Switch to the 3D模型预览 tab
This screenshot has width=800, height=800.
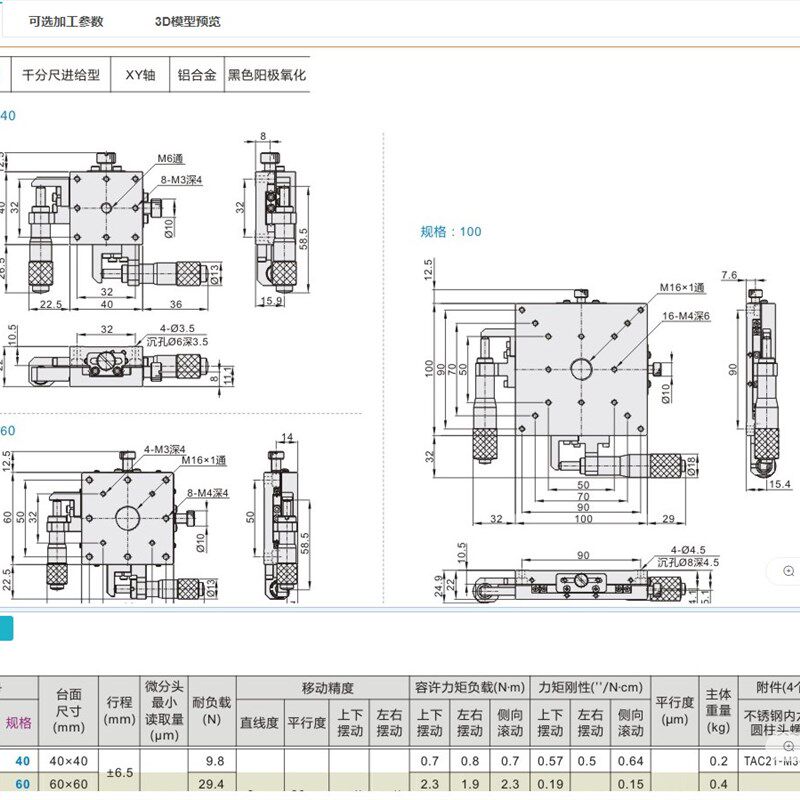[x=188, y=21]
